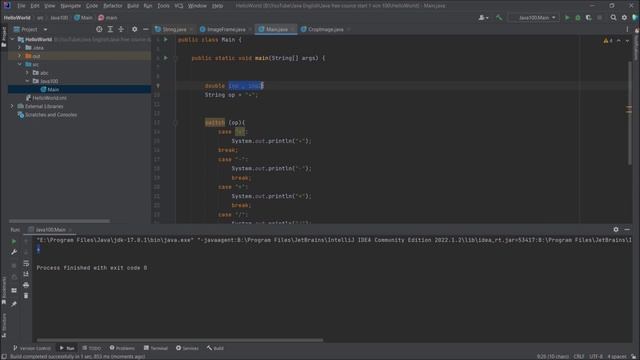Rerun program in Run panel
The width and height of the screenshot is (640, 360).
(13, 242)
